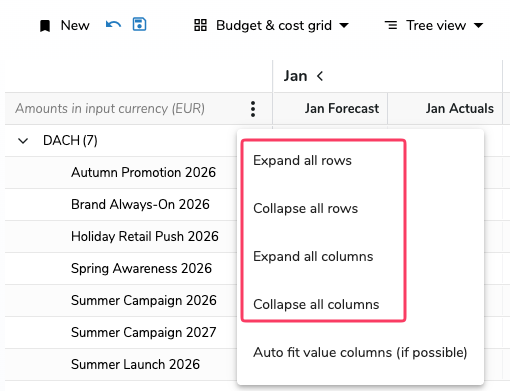Click the grid icon beside Budget & cost grid

point(200,25)
